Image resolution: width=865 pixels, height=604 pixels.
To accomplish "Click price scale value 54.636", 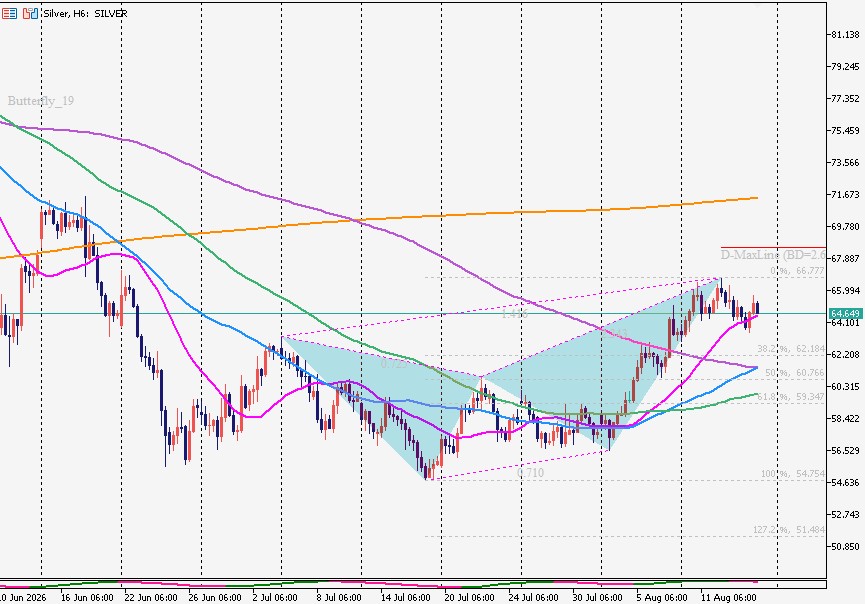I will (845, 483).
